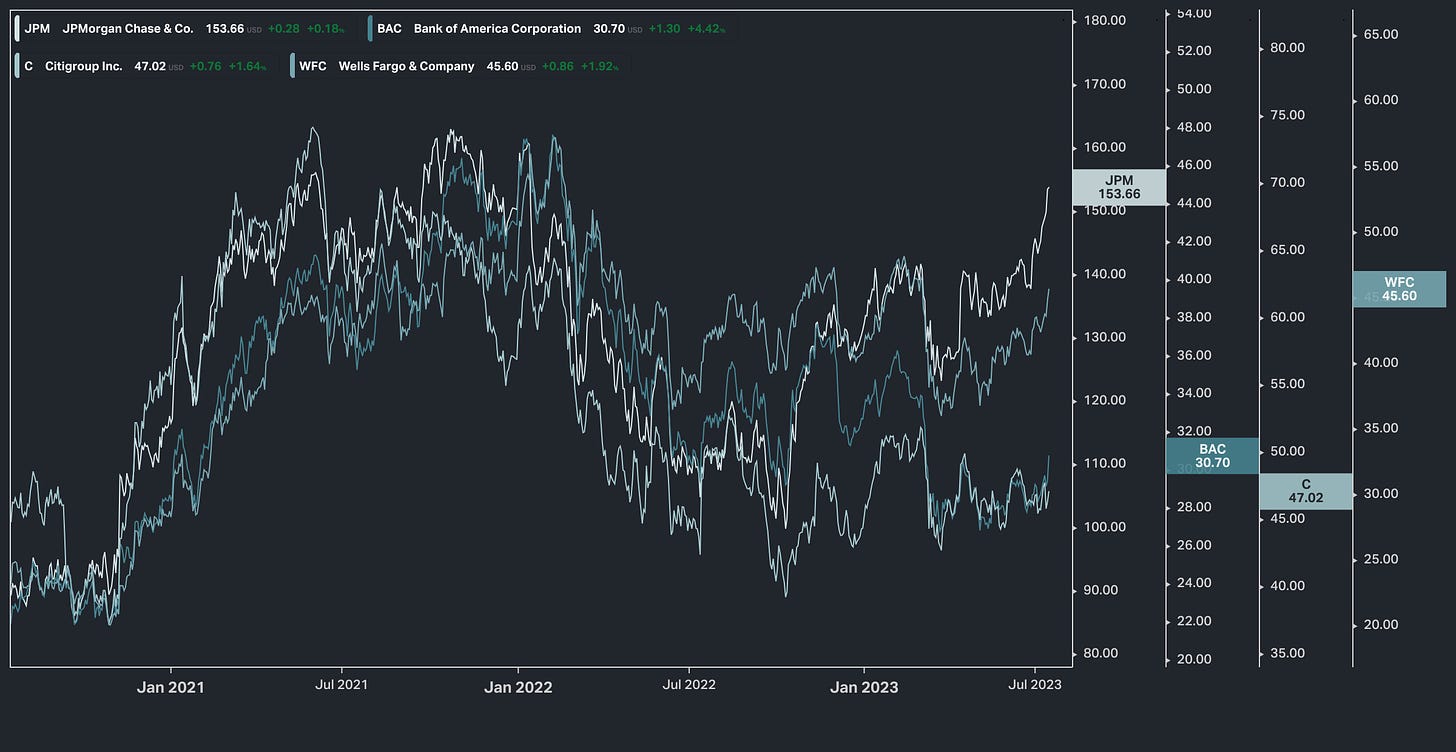
Task: Click the Jan 2022 date label
Action: [518, 687]
